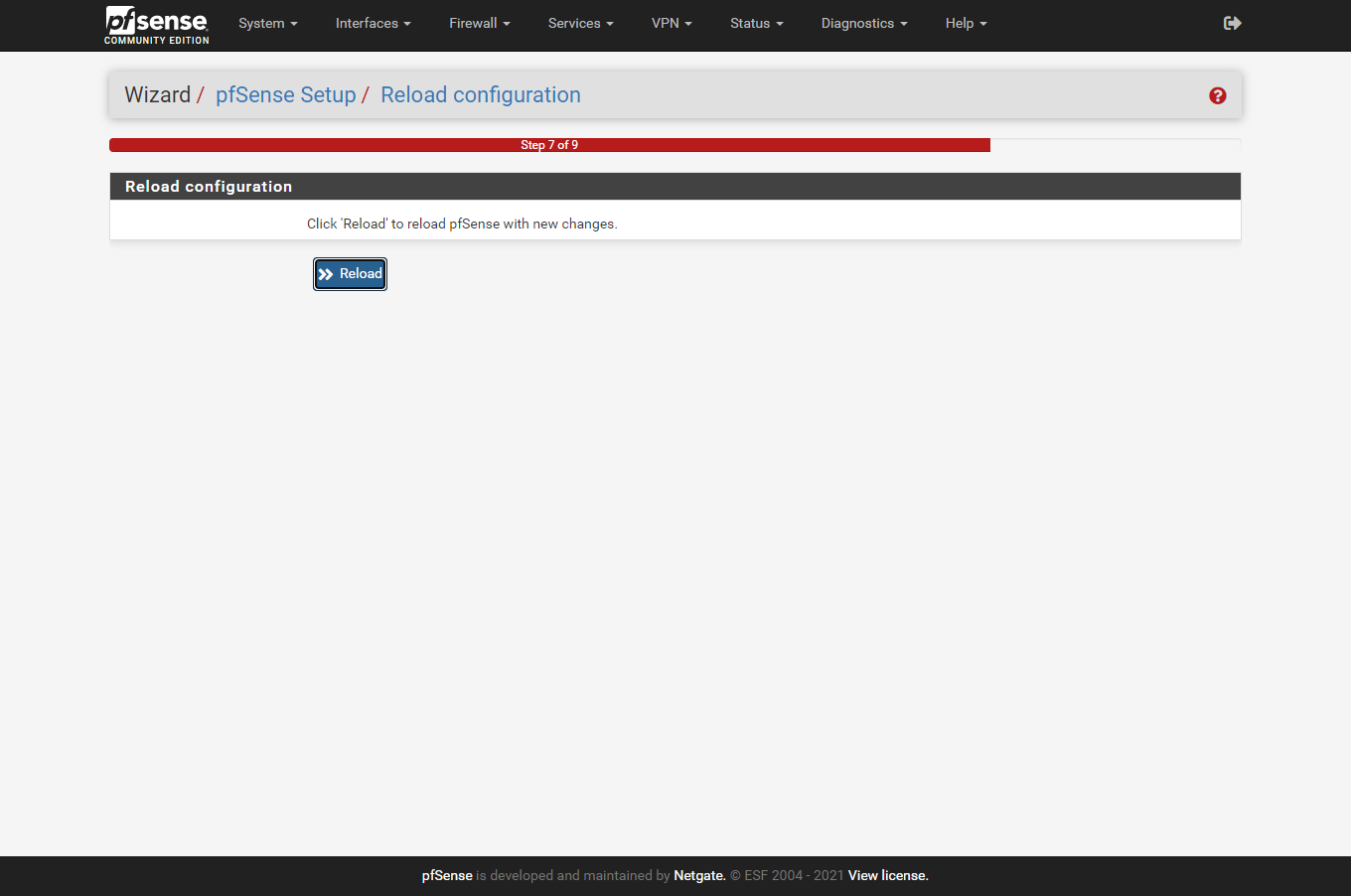
Task: Open the Firewall menu
Action: pyautogui.click(x=480, y=23)
